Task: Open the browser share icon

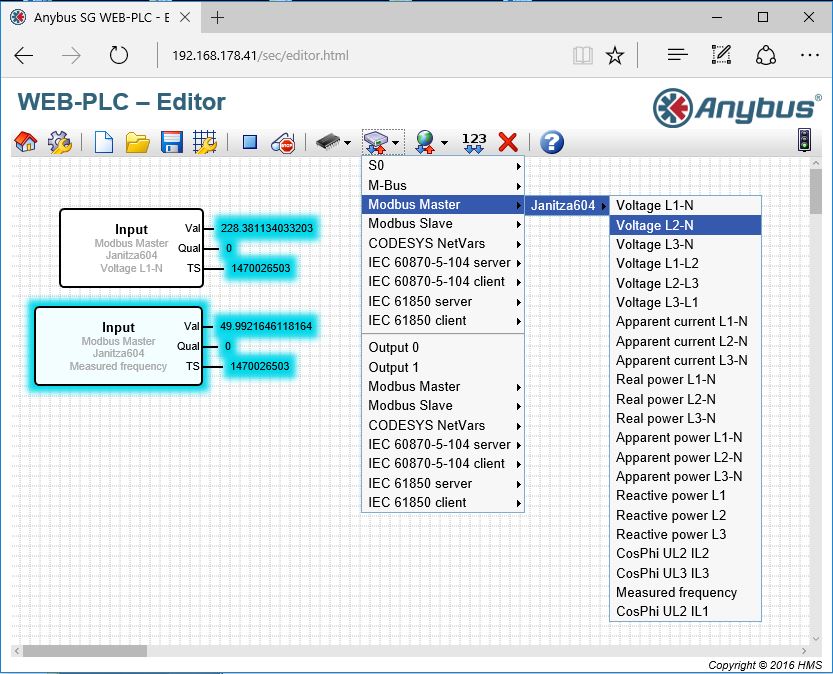Action: [x=766, y=55]
